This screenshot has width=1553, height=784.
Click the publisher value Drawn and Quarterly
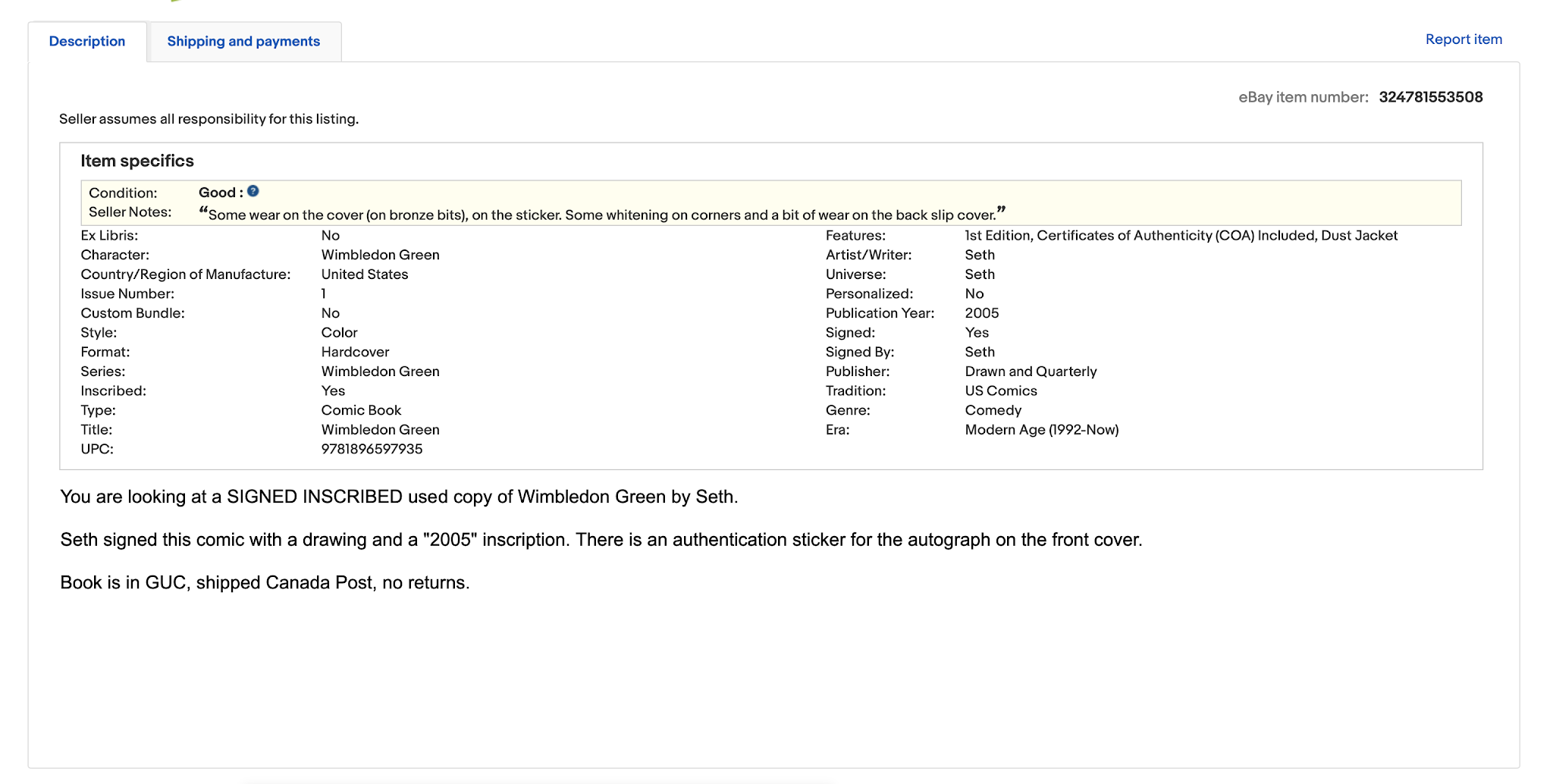pos(1031,372)
